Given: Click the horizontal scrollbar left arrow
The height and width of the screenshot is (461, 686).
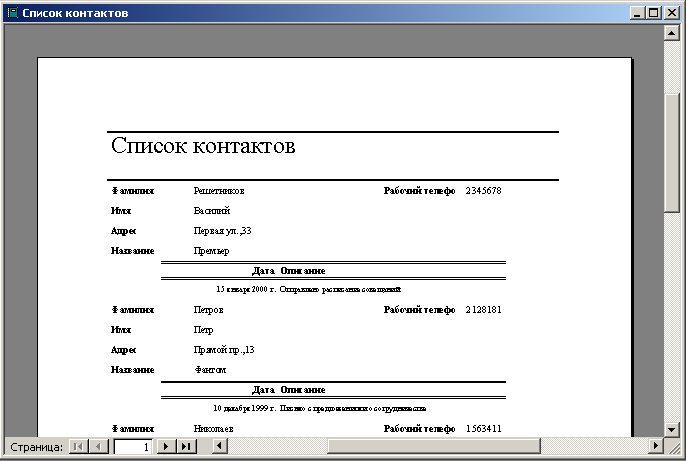Looking at the screenshot, I should pos(220,446).
